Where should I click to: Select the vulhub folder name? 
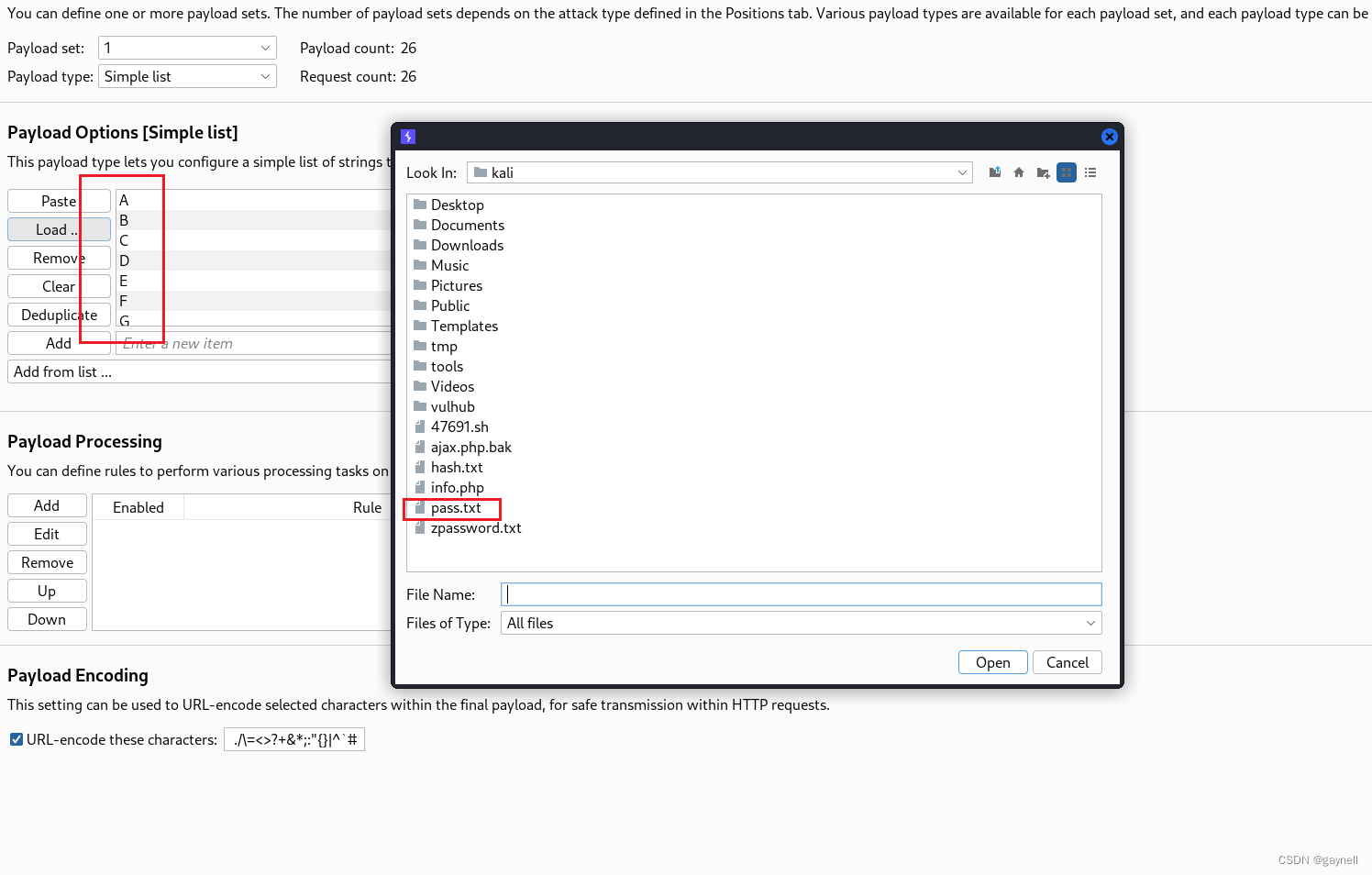click(x=453, y=406)
